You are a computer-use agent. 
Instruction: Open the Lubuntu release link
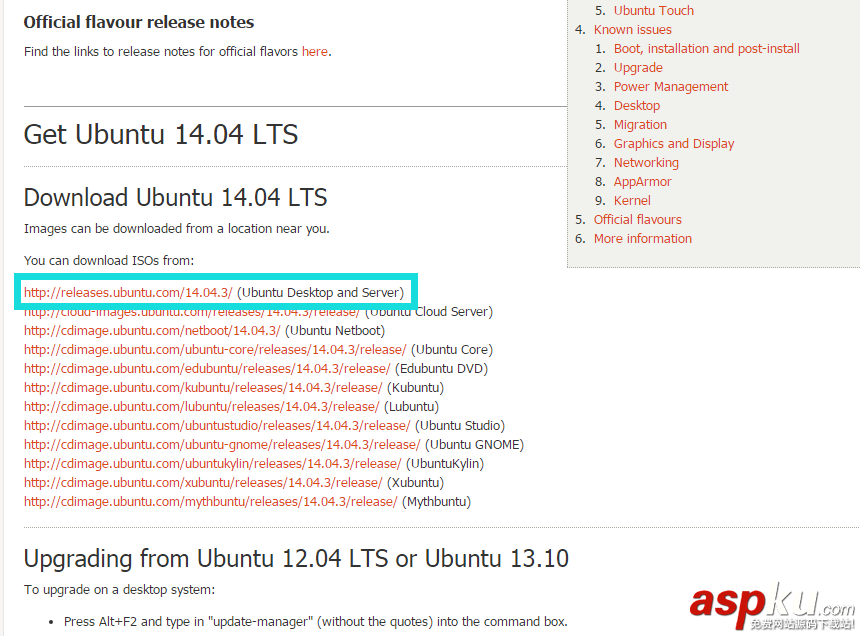(x=201, y=407)
